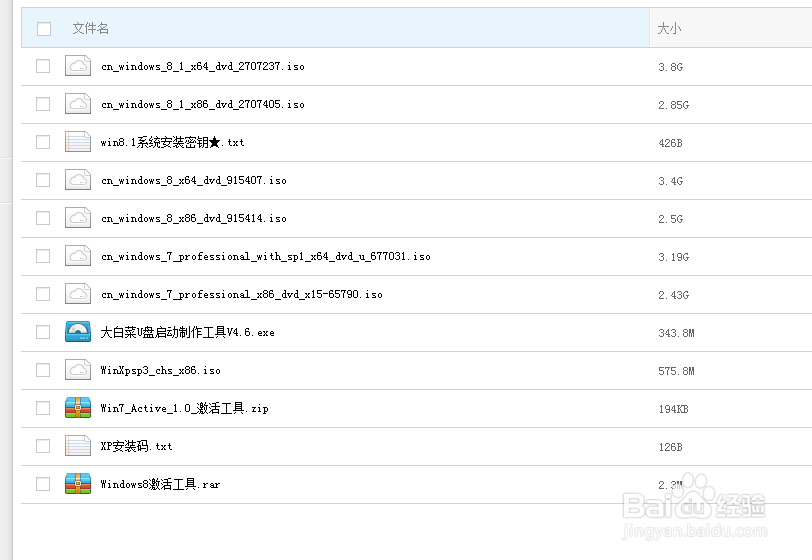Click the cloud icon for cn_windows_8_1_x64_dvd_2707237.iso
812x560 pixels.
point(78,66)
